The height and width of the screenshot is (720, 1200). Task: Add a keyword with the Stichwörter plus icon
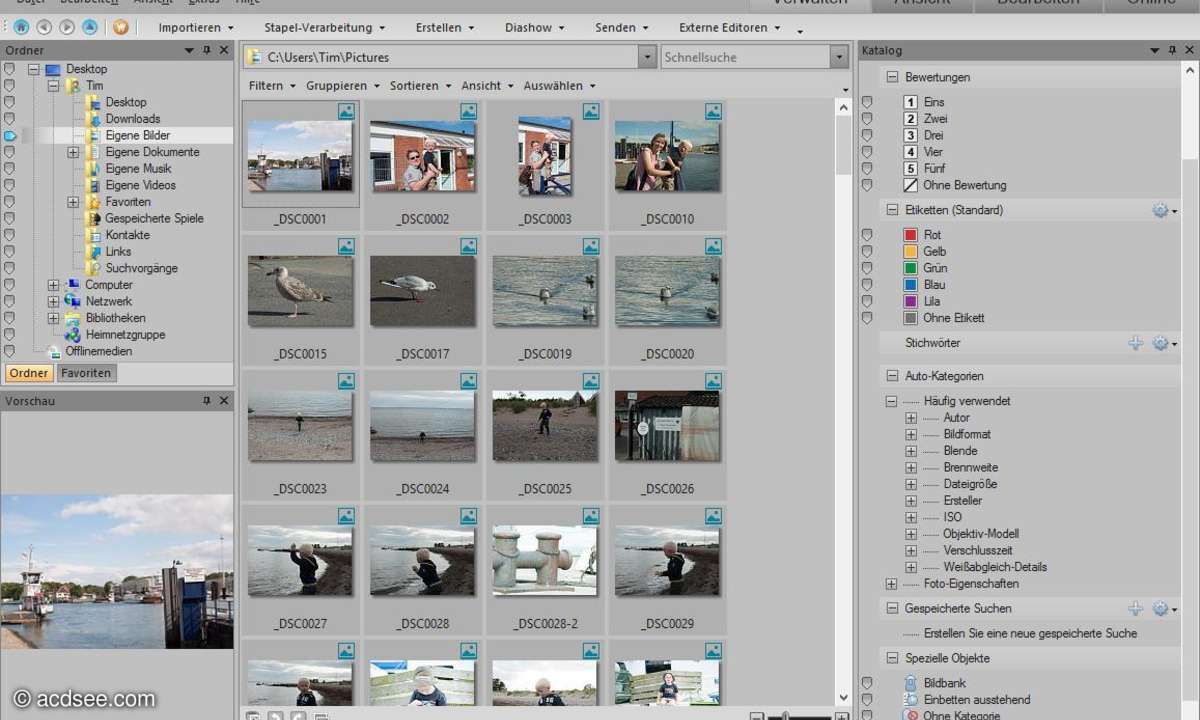tap(1135, 343)
